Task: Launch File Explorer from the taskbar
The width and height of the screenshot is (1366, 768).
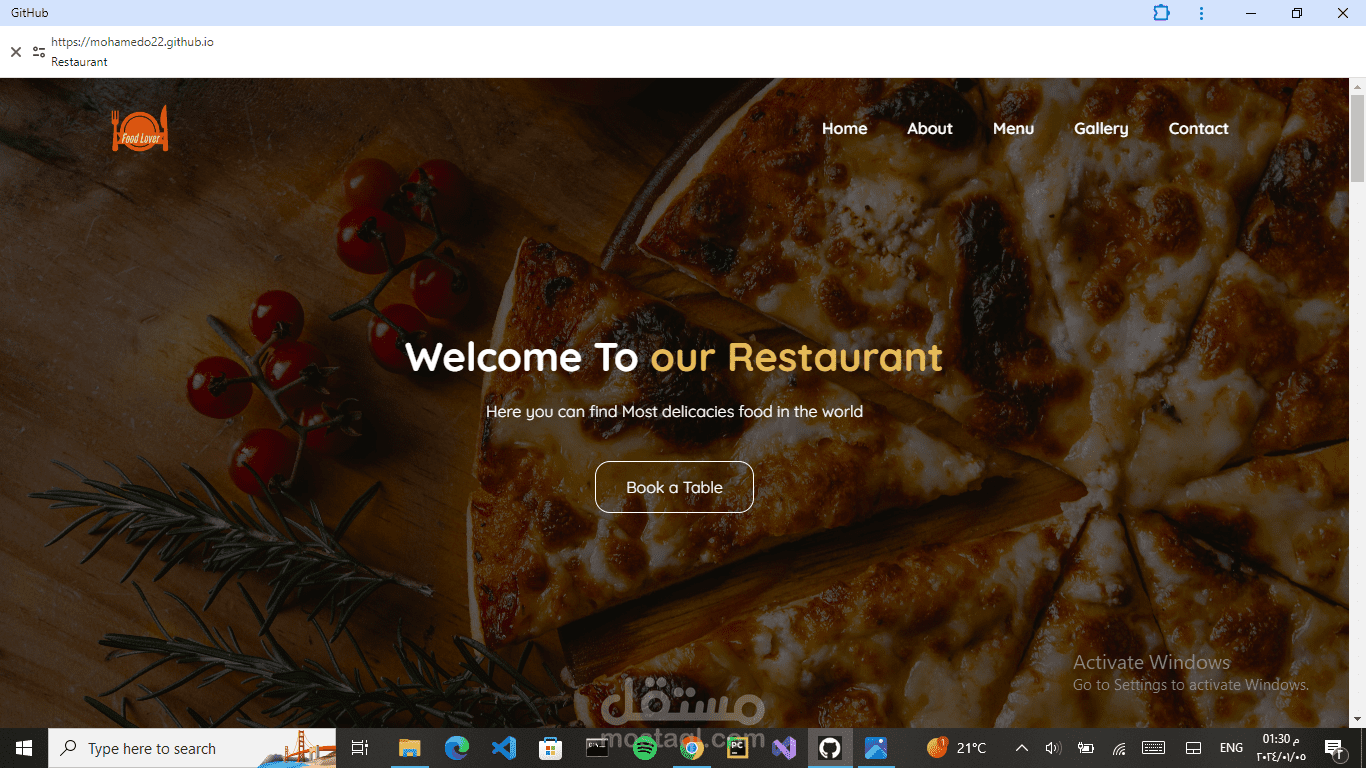Action: coord(410,748)
